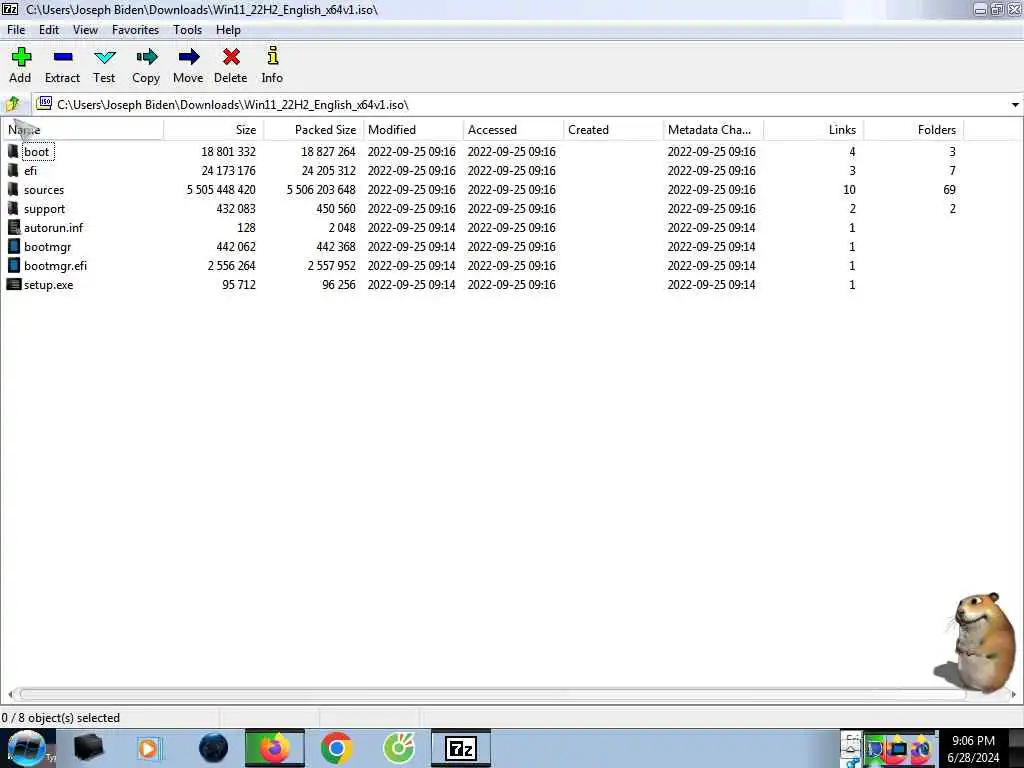Select the support folder icon
This screenshot has width=1024, height=768.
13,208
